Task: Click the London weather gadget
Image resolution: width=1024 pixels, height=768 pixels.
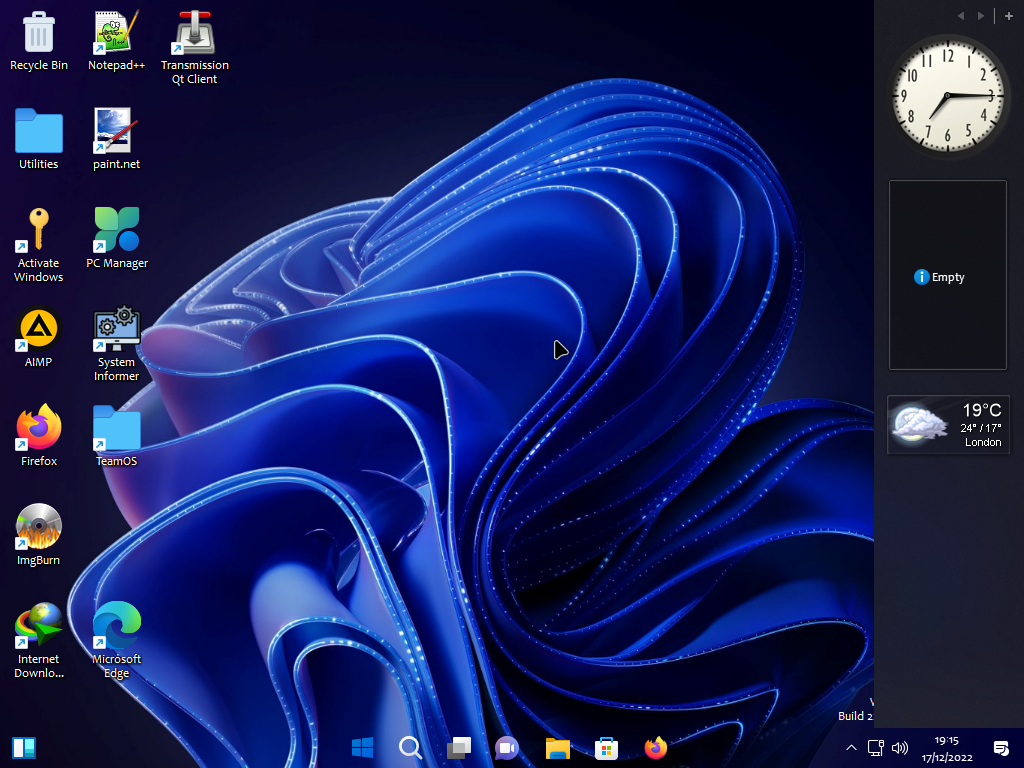Action: click(x=948, y=425)
